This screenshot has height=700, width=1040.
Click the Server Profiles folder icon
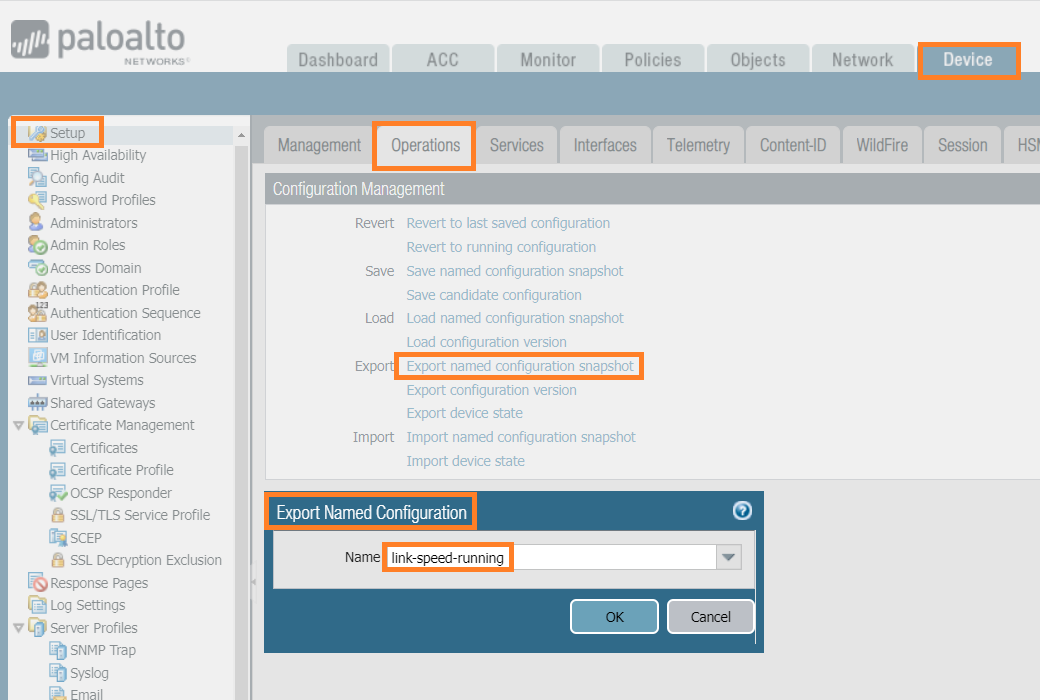pos(37,627)
